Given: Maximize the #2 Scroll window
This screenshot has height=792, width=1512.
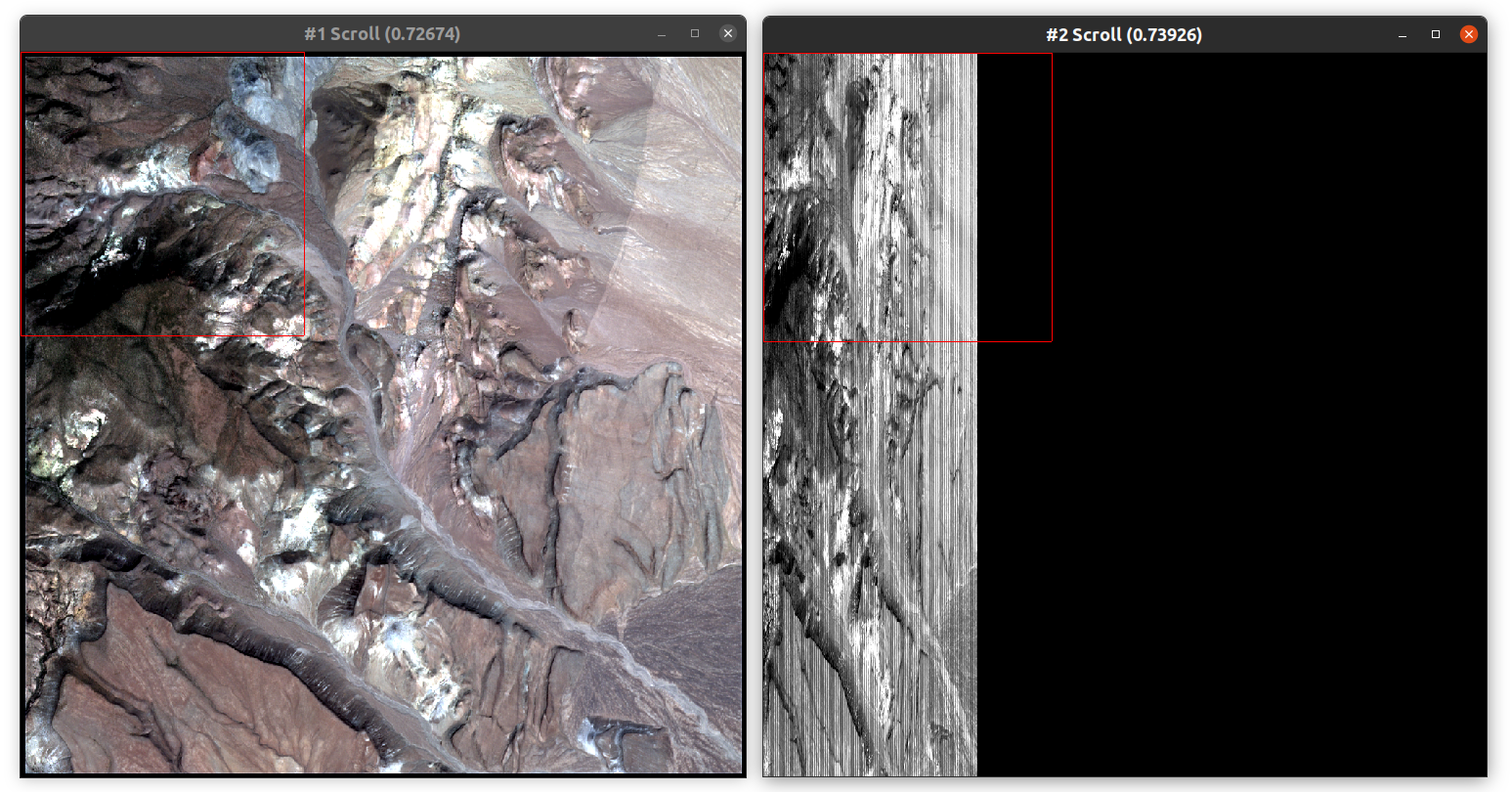Looking at the screenshot, I should tap(1436, 32).
